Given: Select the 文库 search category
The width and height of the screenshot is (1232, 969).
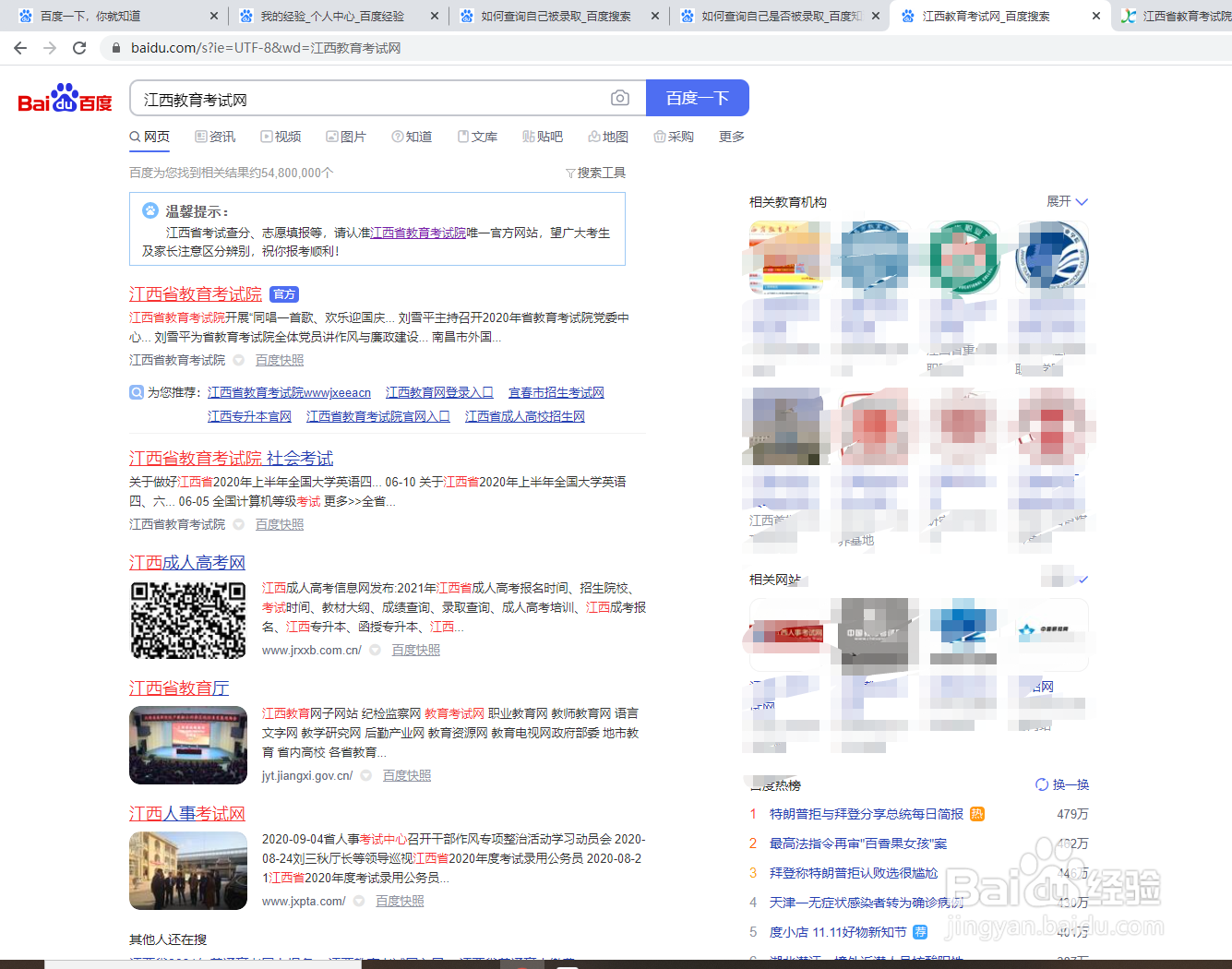Looking at the screenshot, I should coord(477,137).
